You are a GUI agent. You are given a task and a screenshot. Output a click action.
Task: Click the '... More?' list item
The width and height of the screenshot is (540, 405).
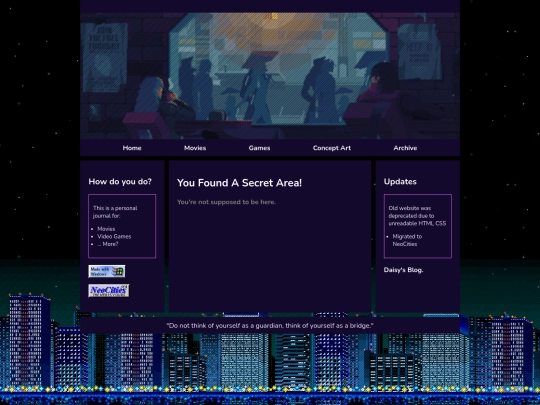[x=107, y=244]
